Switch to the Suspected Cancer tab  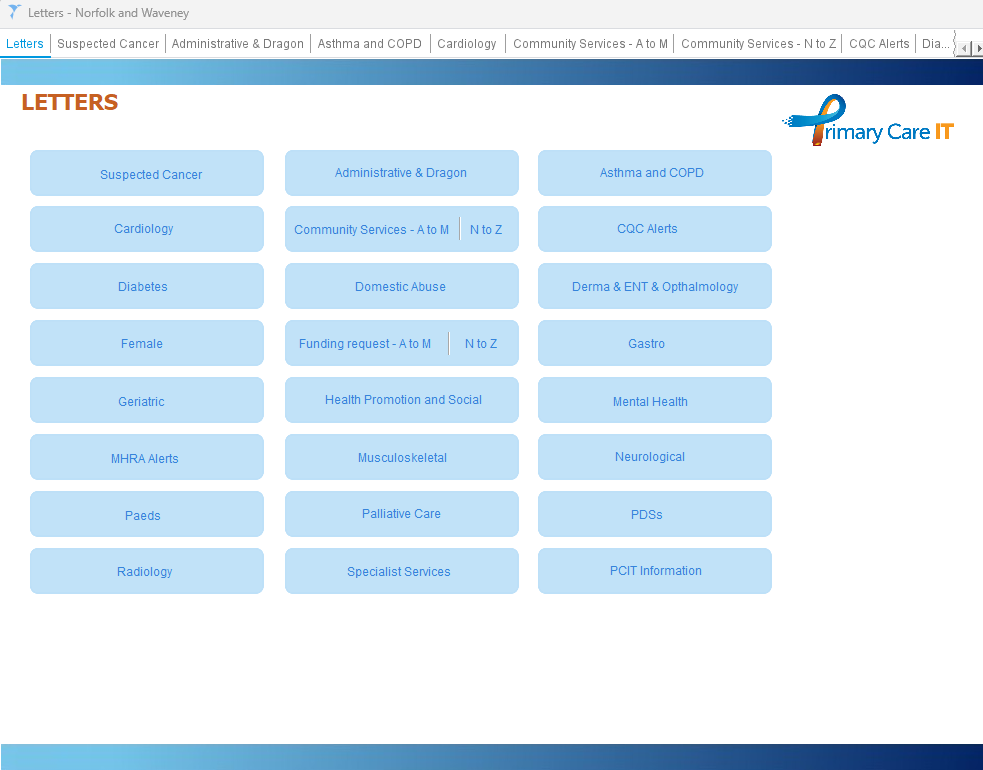coord(108,44)
